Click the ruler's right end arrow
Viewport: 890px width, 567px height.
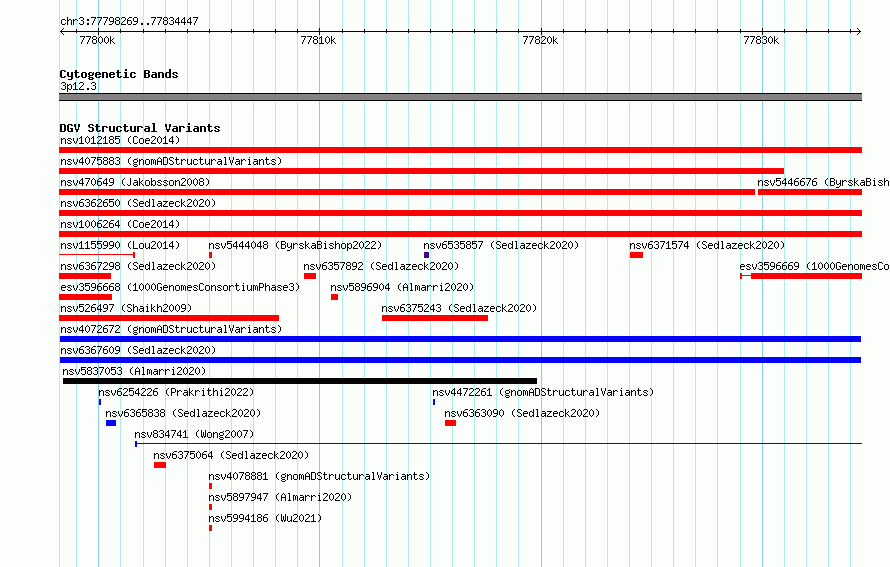[859, 31]
